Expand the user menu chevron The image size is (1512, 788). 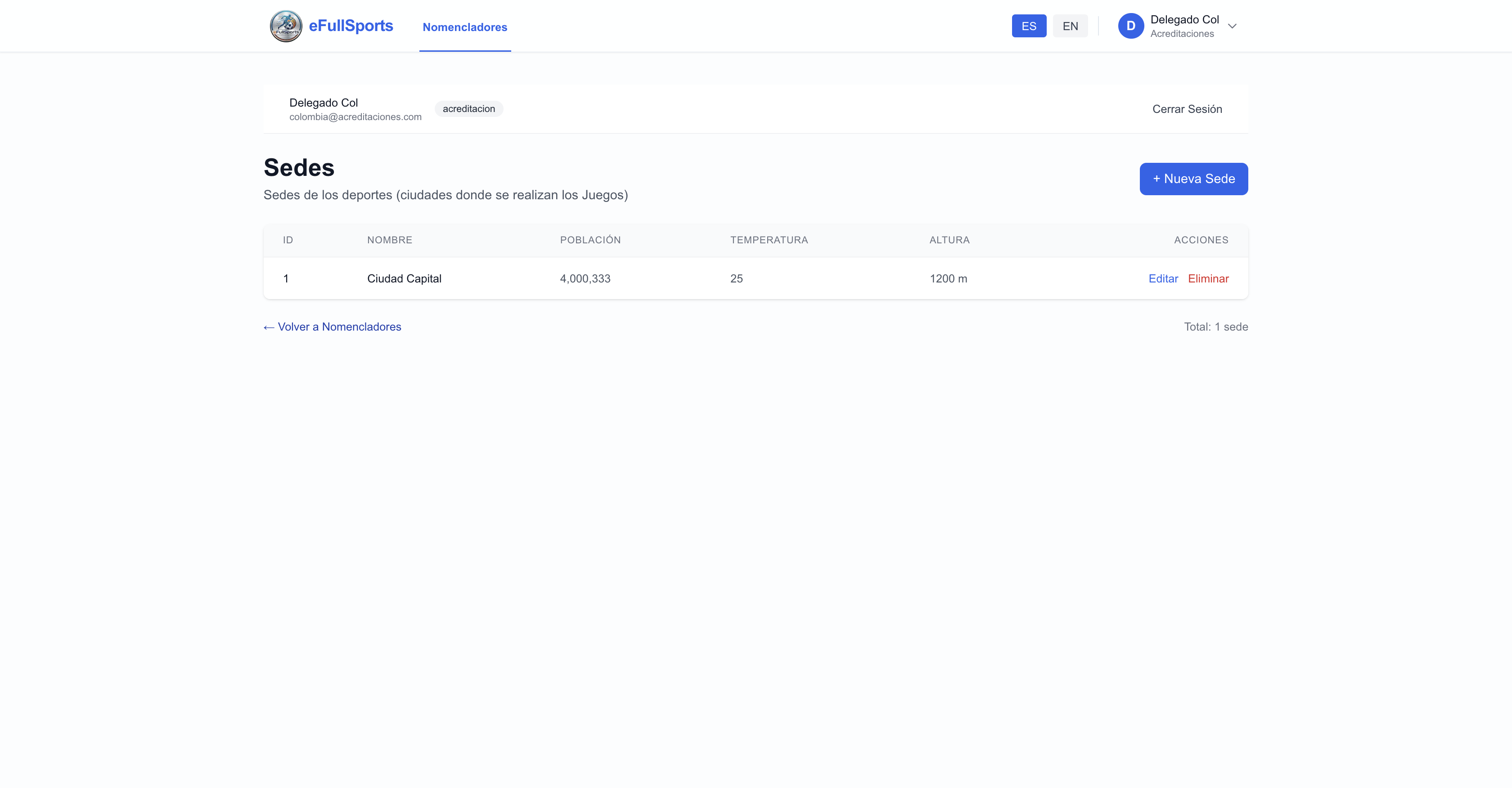(x=1232, y=26)
